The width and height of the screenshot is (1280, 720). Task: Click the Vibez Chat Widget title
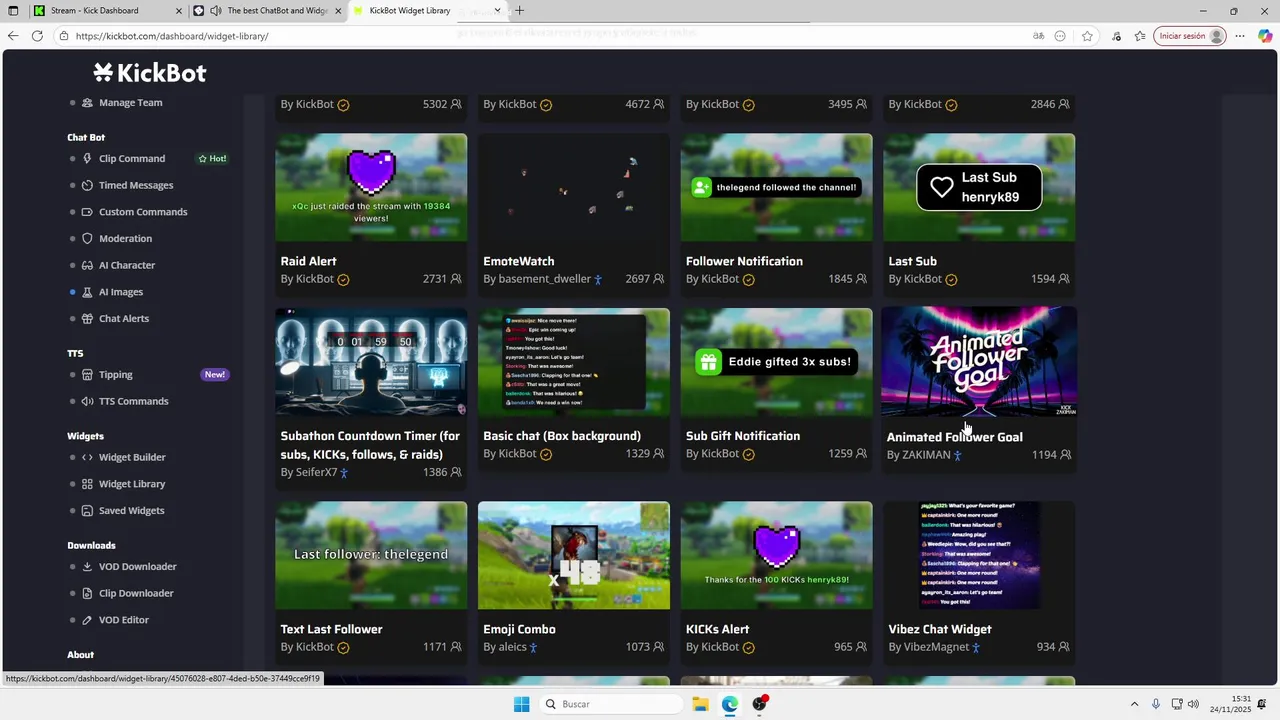[940, 629]
